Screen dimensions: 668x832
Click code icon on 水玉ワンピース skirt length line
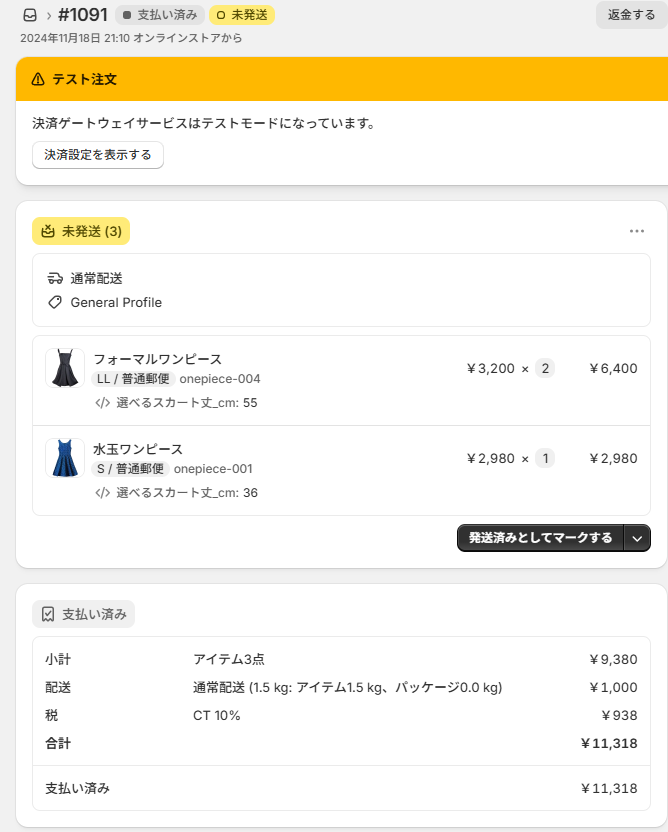102,493
